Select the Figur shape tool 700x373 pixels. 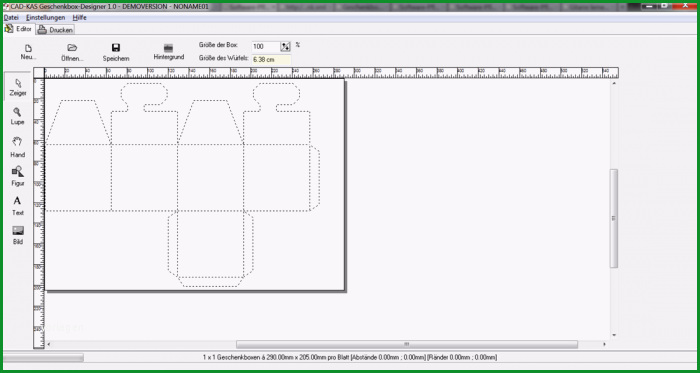coord(17,176)
